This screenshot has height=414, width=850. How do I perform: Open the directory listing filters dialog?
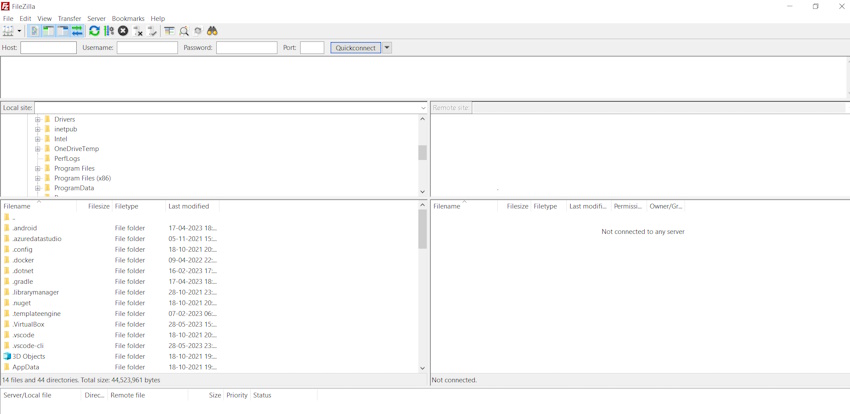170,31
